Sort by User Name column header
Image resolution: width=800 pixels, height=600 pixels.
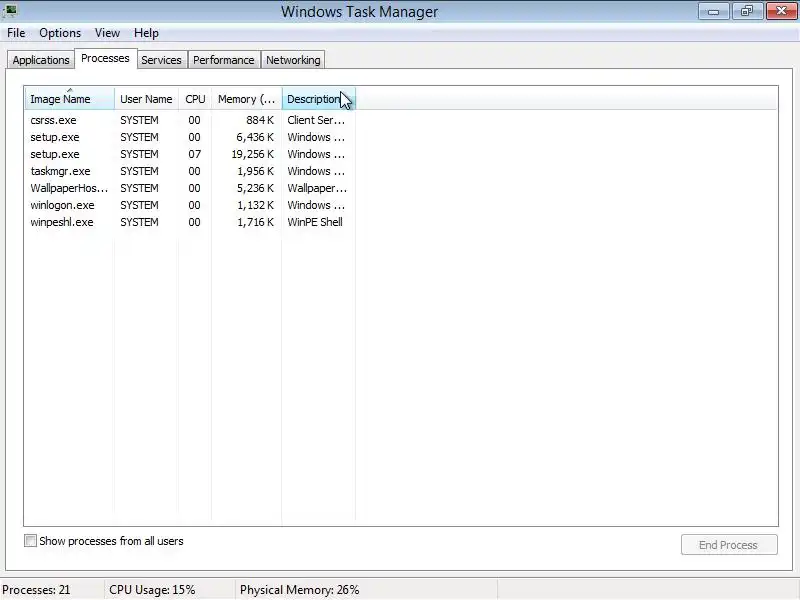point(146,99)
